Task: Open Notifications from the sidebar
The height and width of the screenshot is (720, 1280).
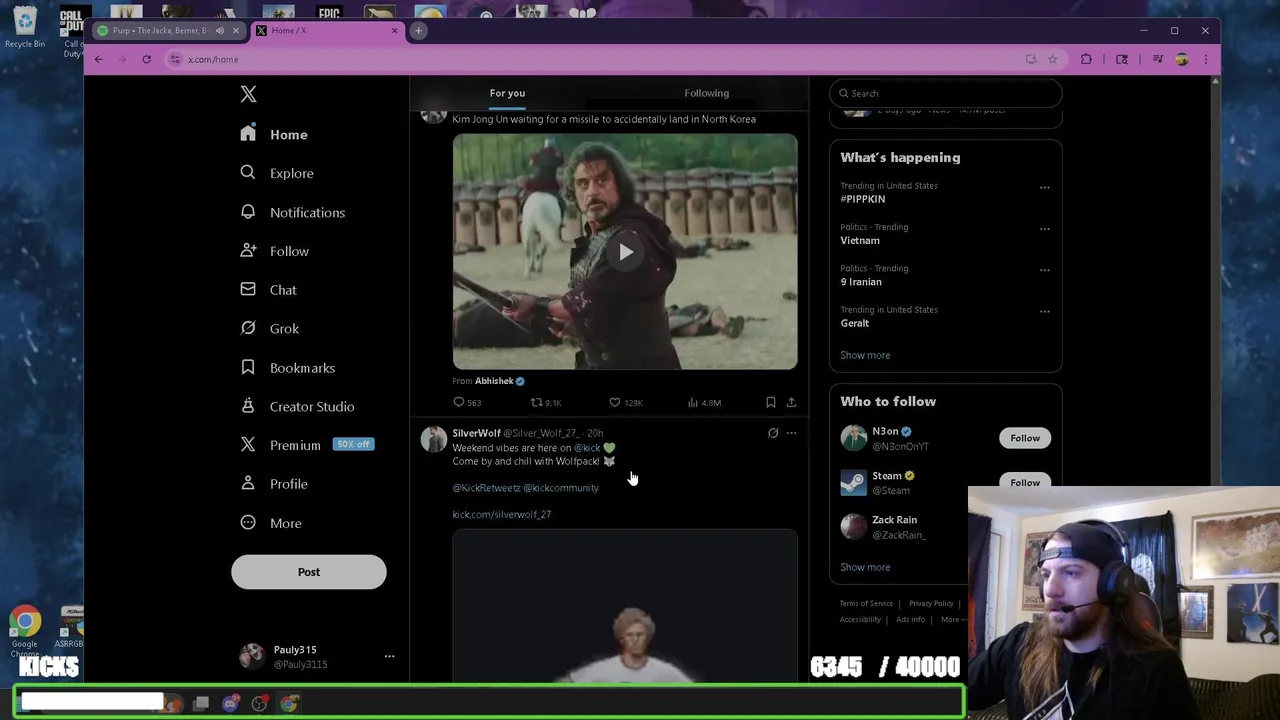Action: click(x=292, y=212)
